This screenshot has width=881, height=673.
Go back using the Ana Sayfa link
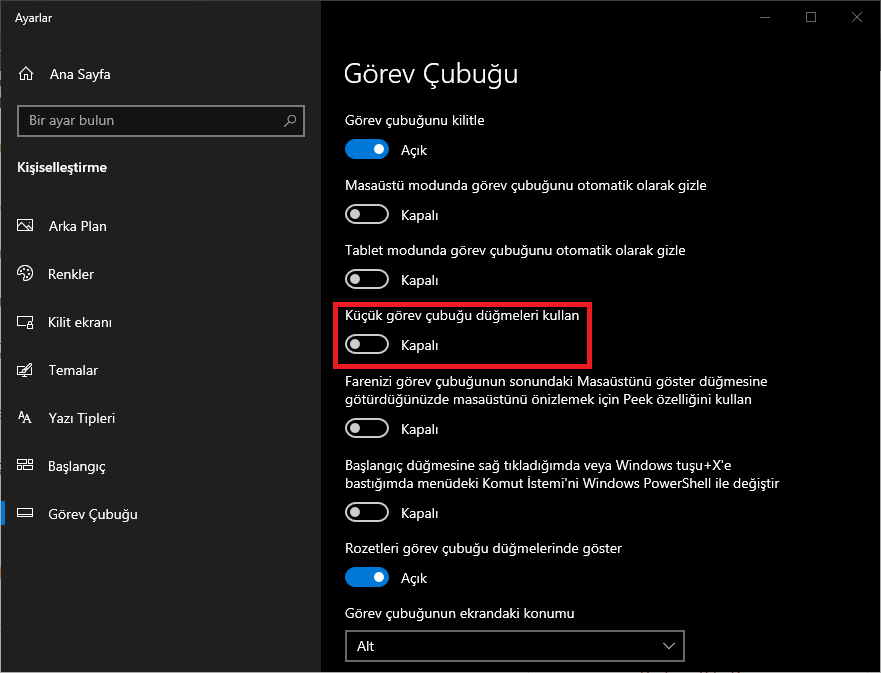pyautogui.click(x=80, y=73)
